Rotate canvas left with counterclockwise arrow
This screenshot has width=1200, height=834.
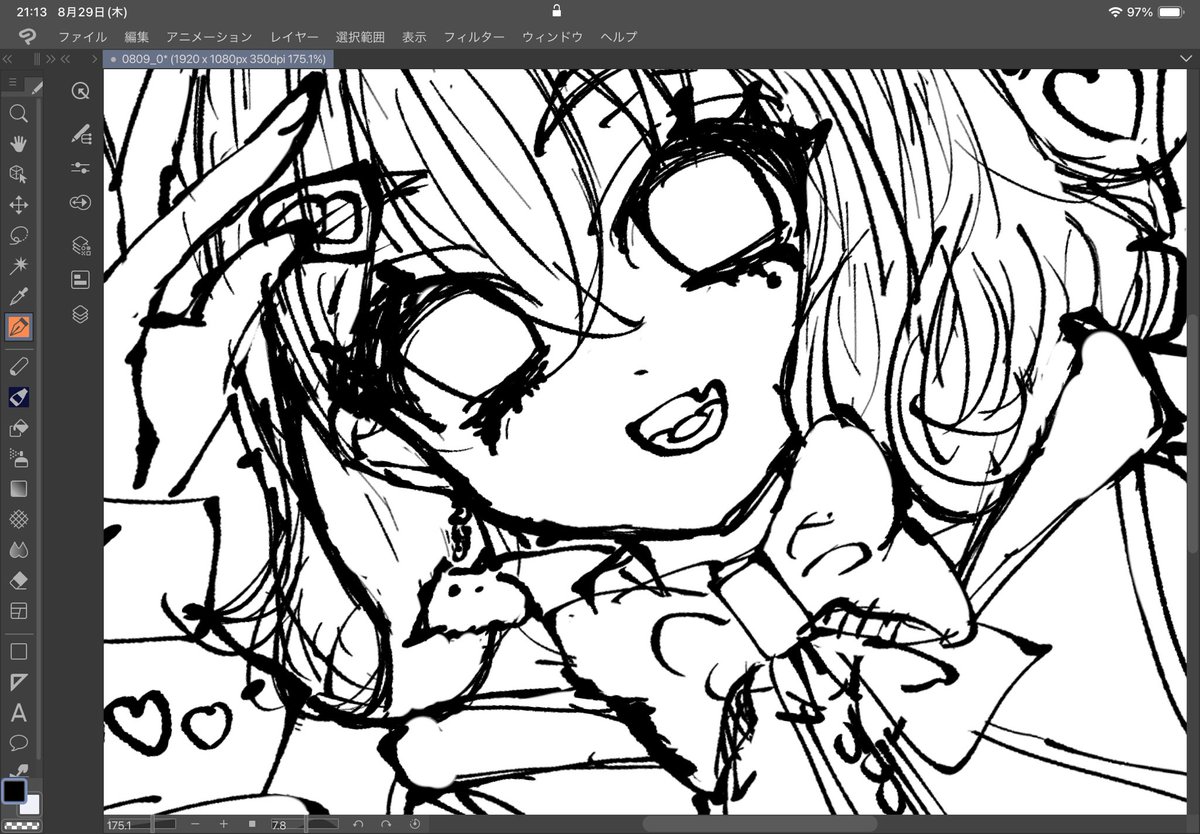pyautogui.click(x=358, y=824)
